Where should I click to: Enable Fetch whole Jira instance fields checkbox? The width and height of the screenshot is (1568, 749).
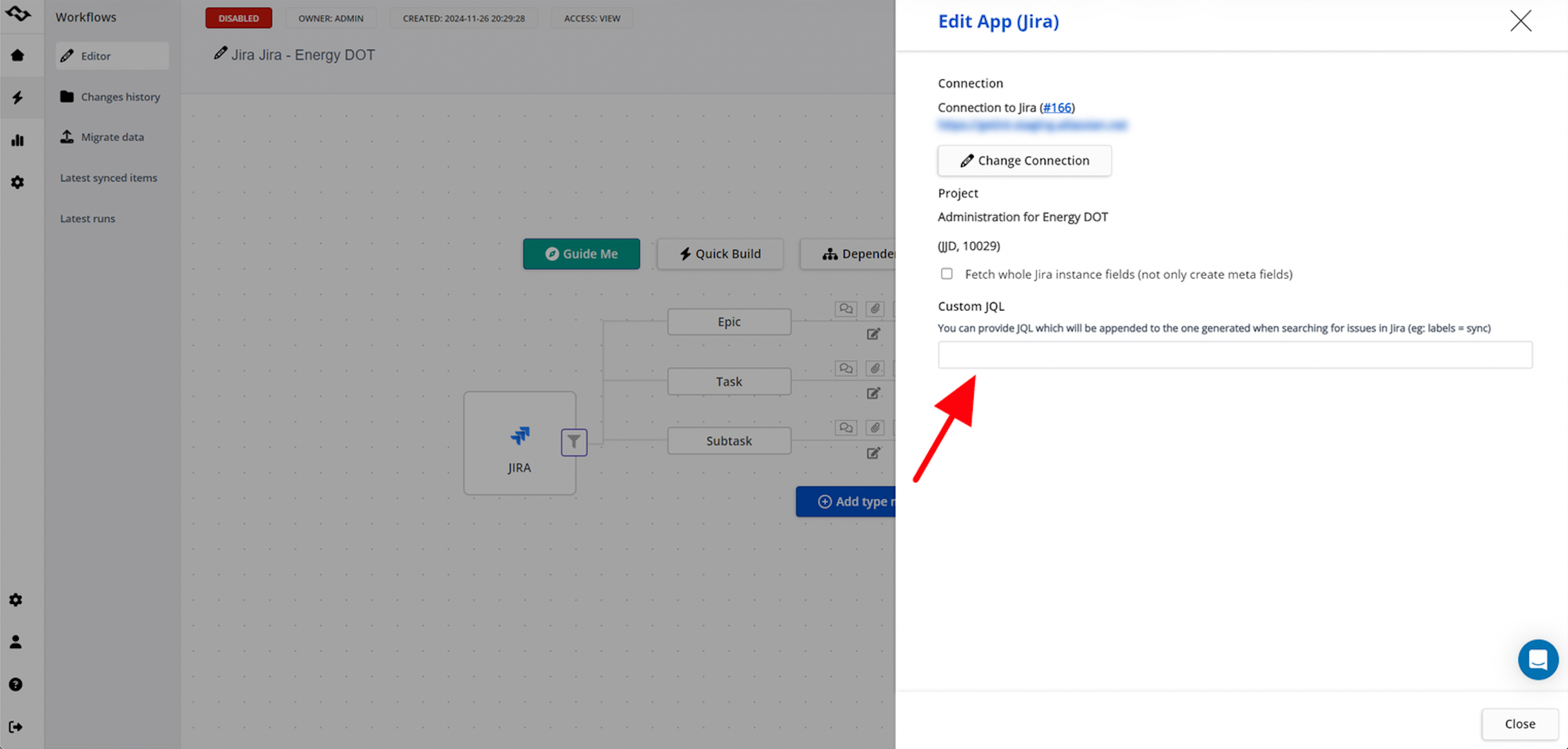[x=947, y=274]
